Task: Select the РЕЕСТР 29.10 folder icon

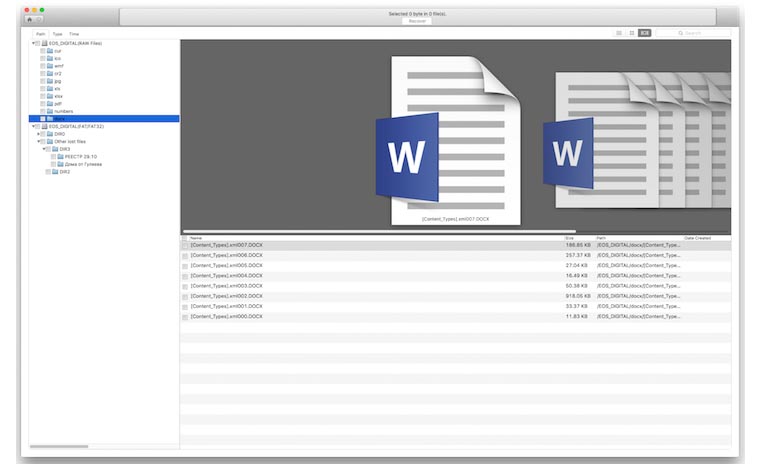Action: point(61,157)
